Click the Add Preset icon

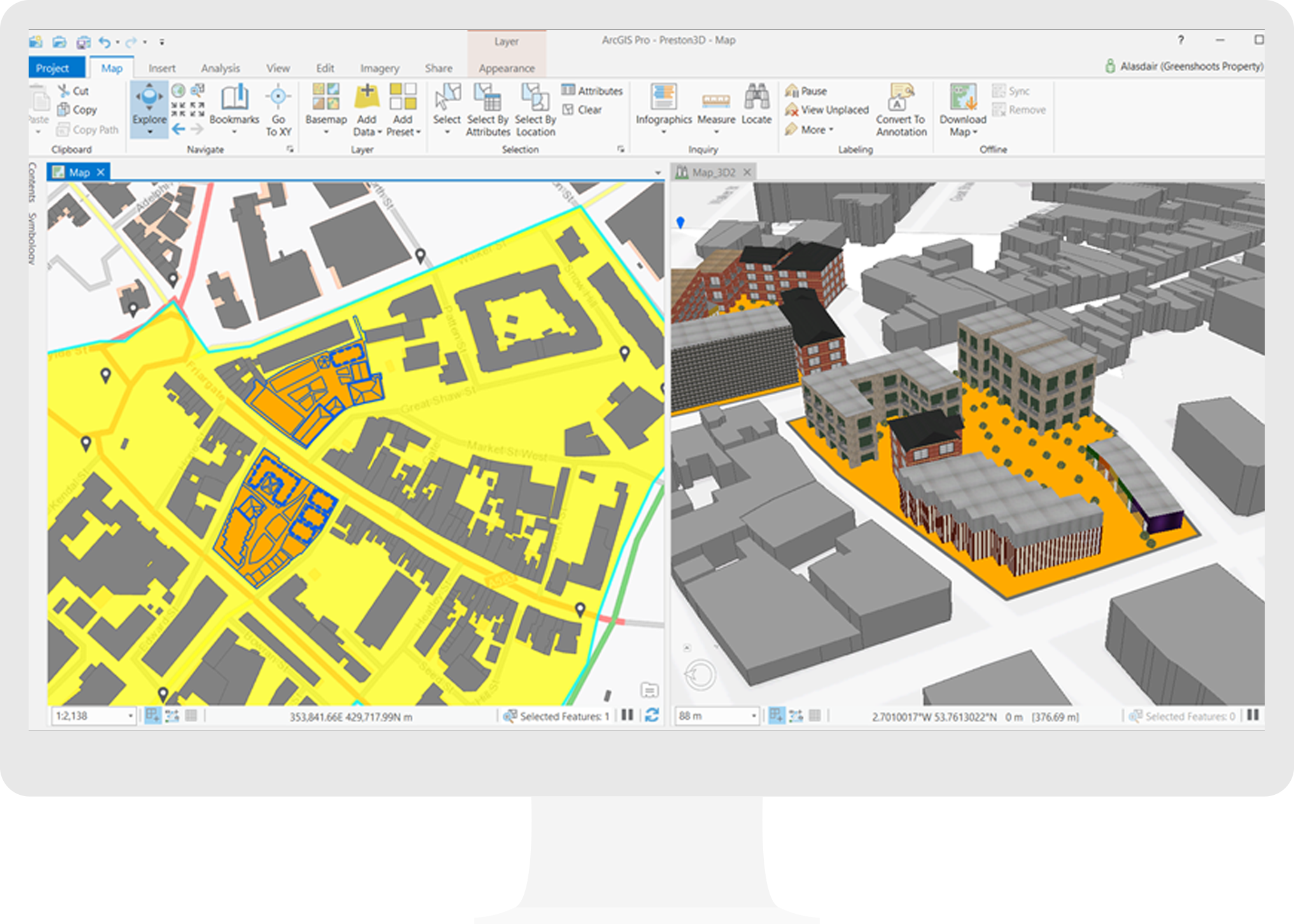pos(403,96)
